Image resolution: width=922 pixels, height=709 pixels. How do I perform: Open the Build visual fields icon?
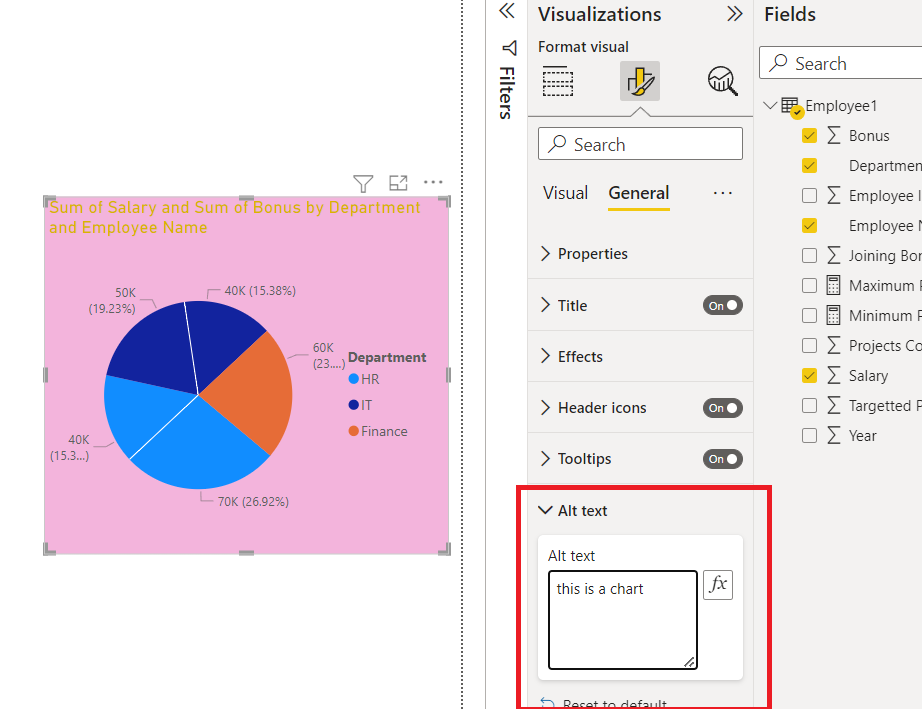[557, 81]
